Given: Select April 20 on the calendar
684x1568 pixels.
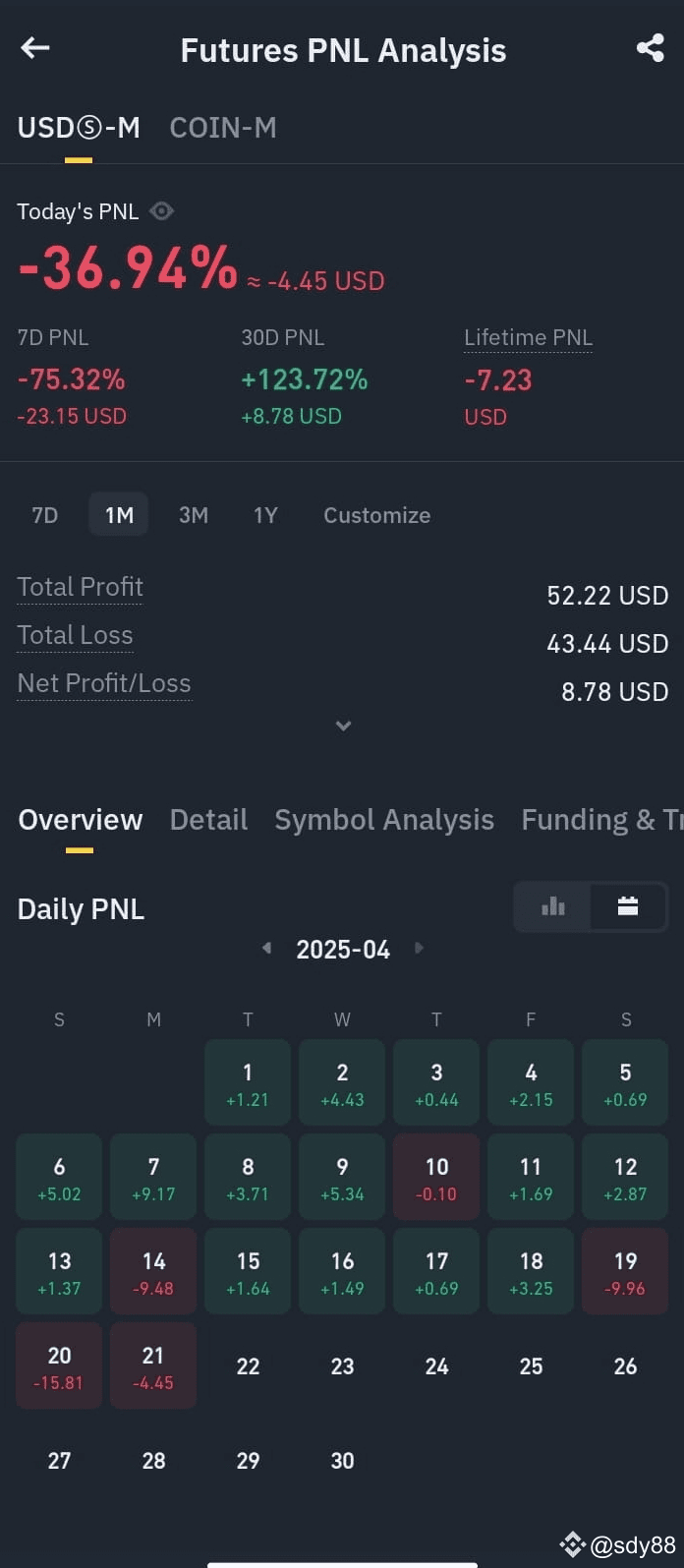Looking at the screenshot, I should [59, 1365].
